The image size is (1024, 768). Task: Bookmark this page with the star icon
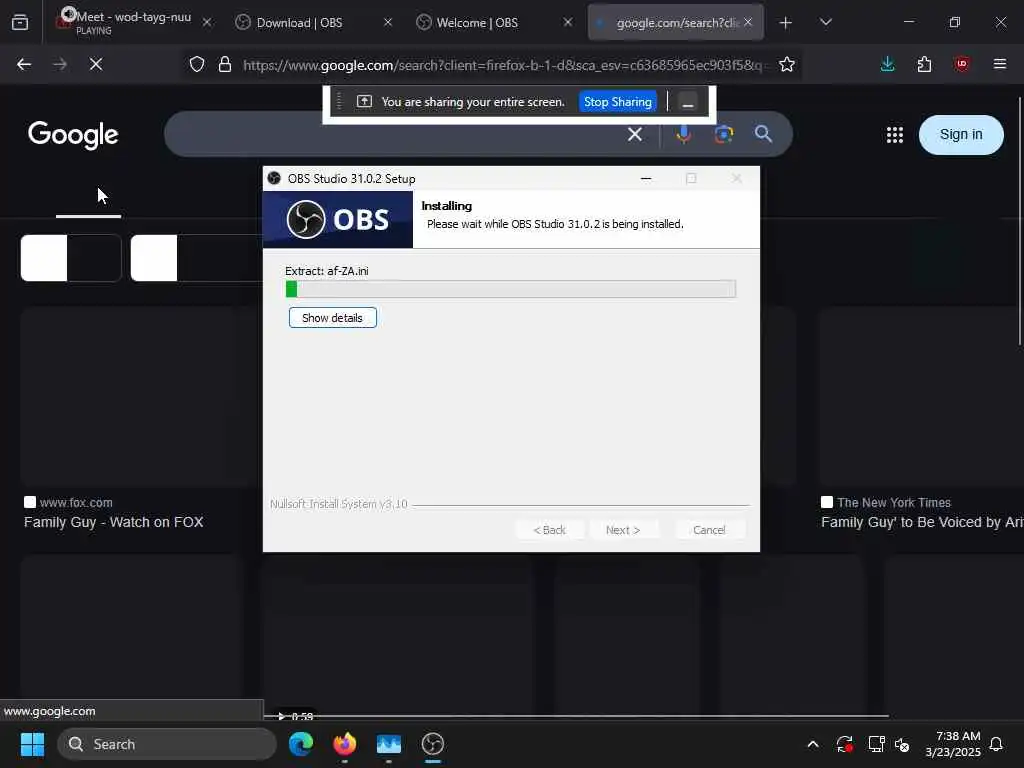coord(787,64)
